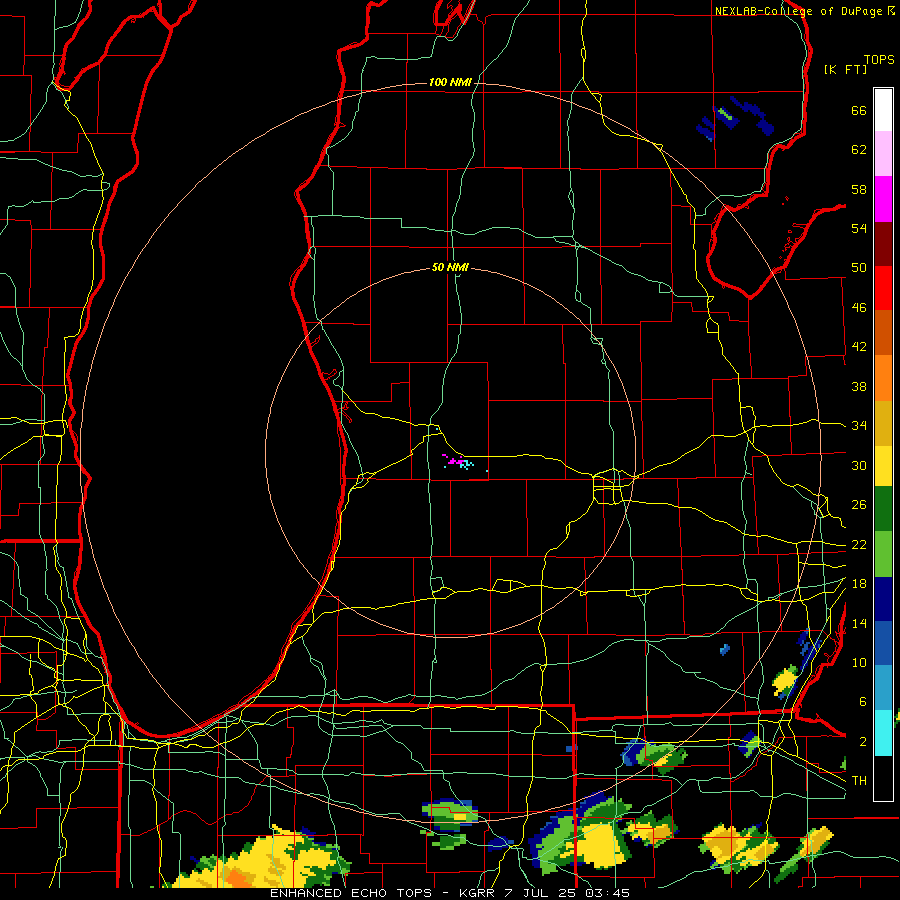Click the KGRR radar site identifier
The width and height of the screenshot is (900, 900).
pyautogui.click(x=479, y=893)
